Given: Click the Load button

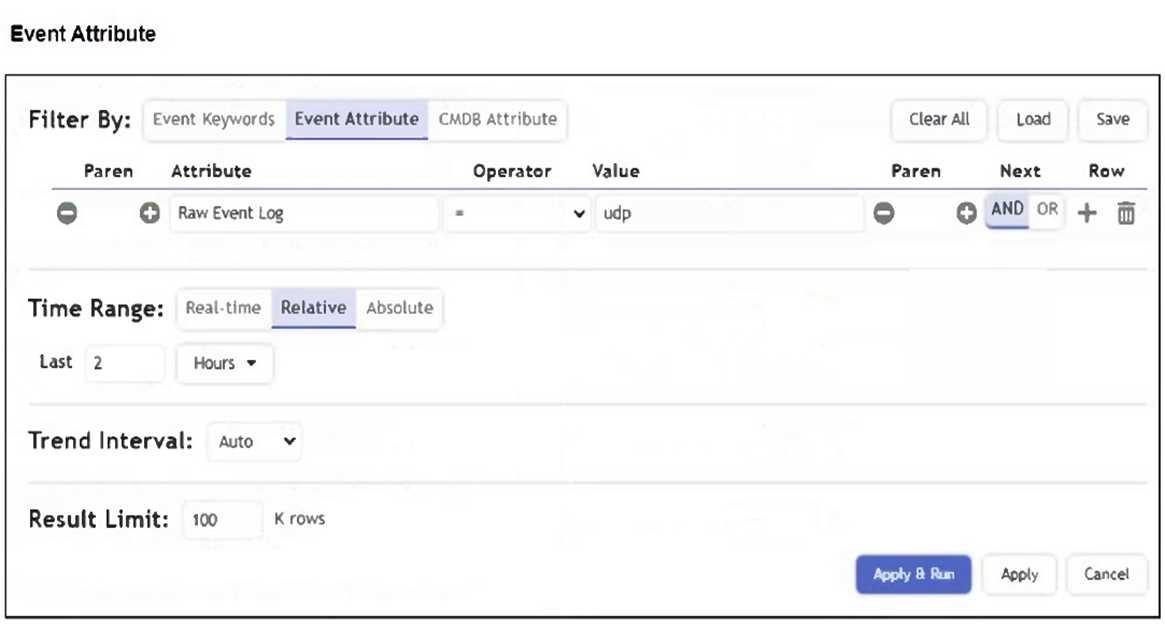Looking at the screenshot, I should pos(1033,119).
